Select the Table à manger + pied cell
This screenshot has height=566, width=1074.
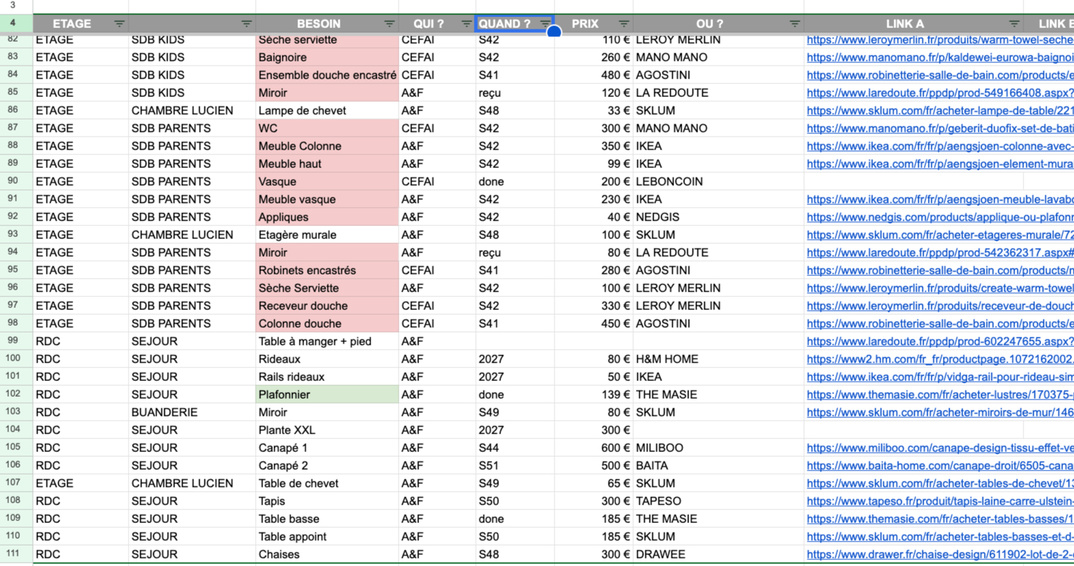click(x=327, y=341)
